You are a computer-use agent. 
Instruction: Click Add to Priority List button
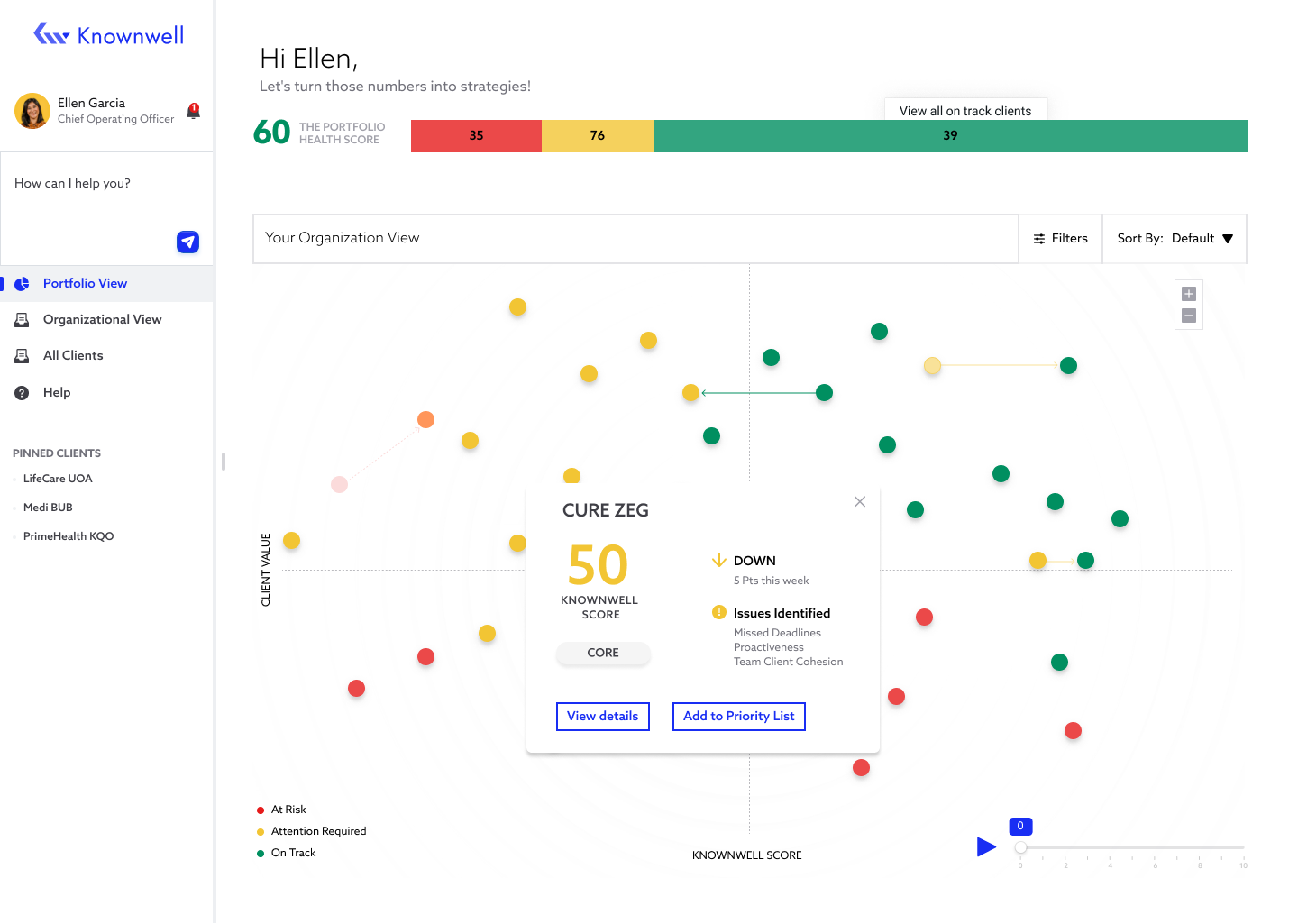(739, 717)
